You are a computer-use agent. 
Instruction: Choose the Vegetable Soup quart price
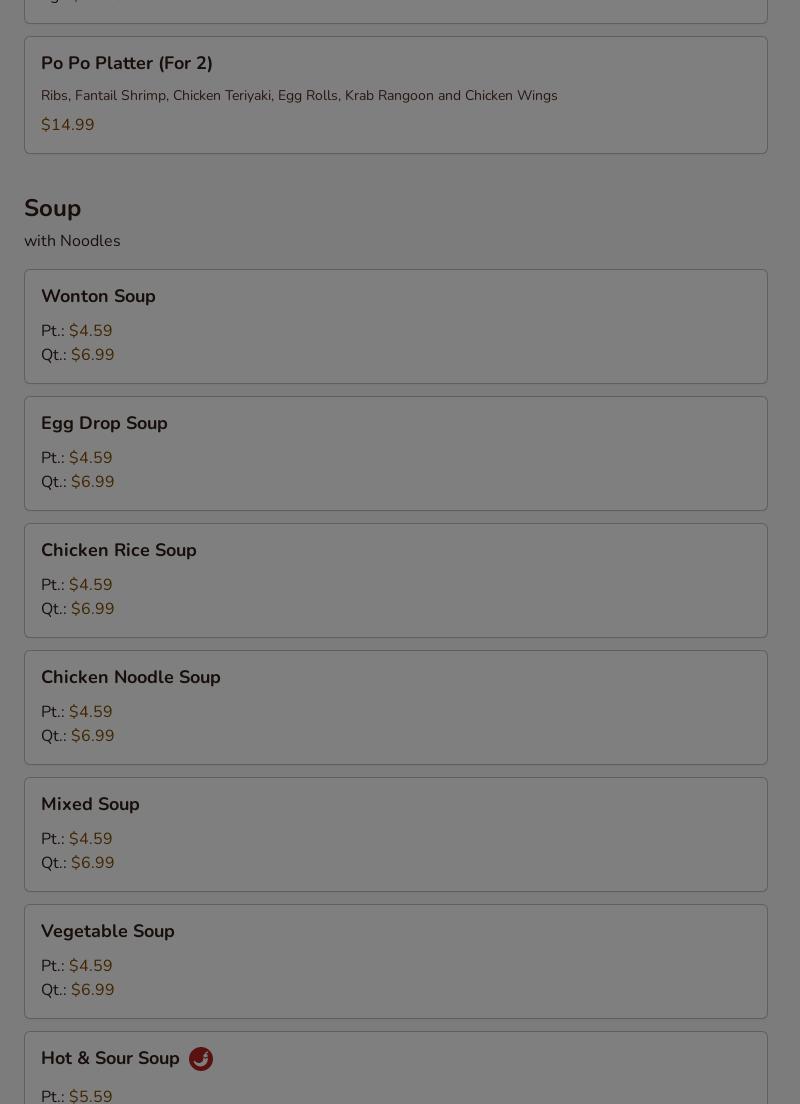[92, 990]
